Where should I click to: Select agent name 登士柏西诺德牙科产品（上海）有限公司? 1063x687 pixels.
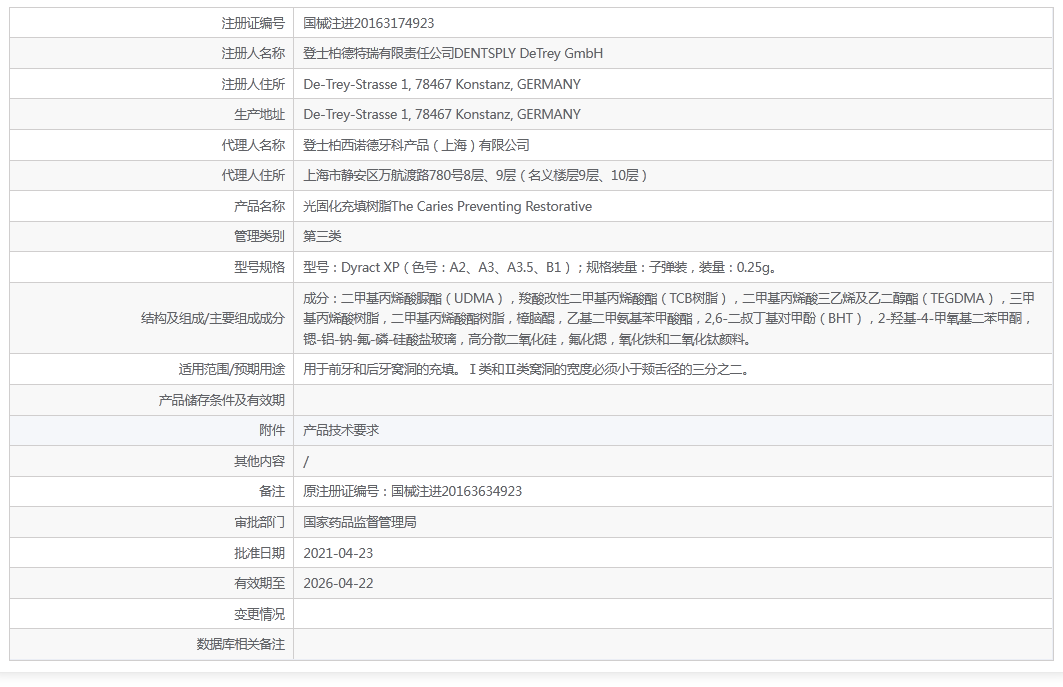(x=417, y=145)
